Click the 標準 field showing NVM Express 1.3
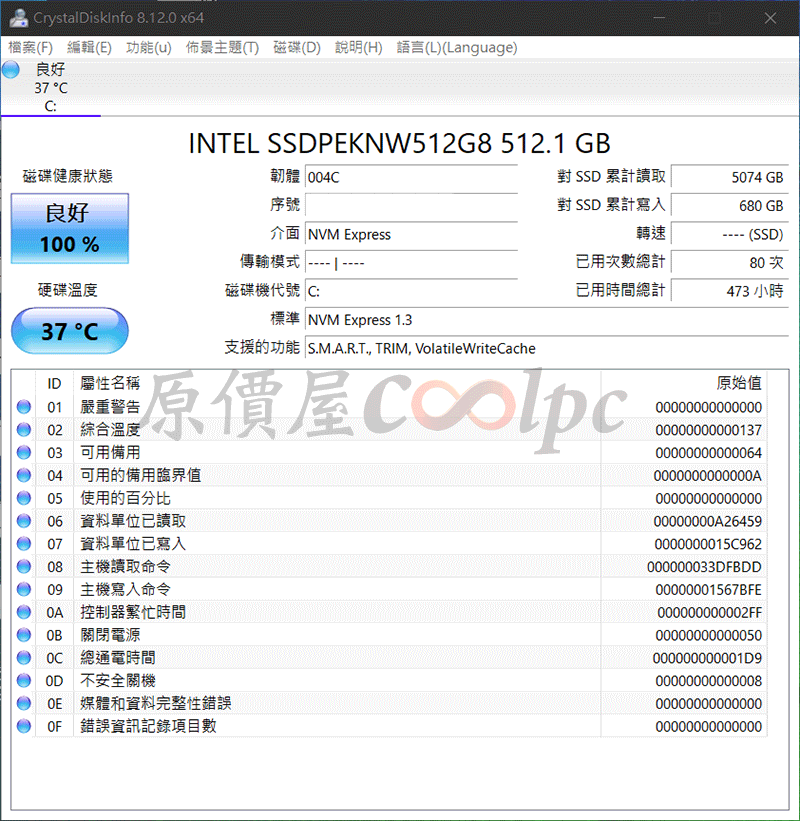The height and width of the screenshot is (821, 800). (547, 319)
